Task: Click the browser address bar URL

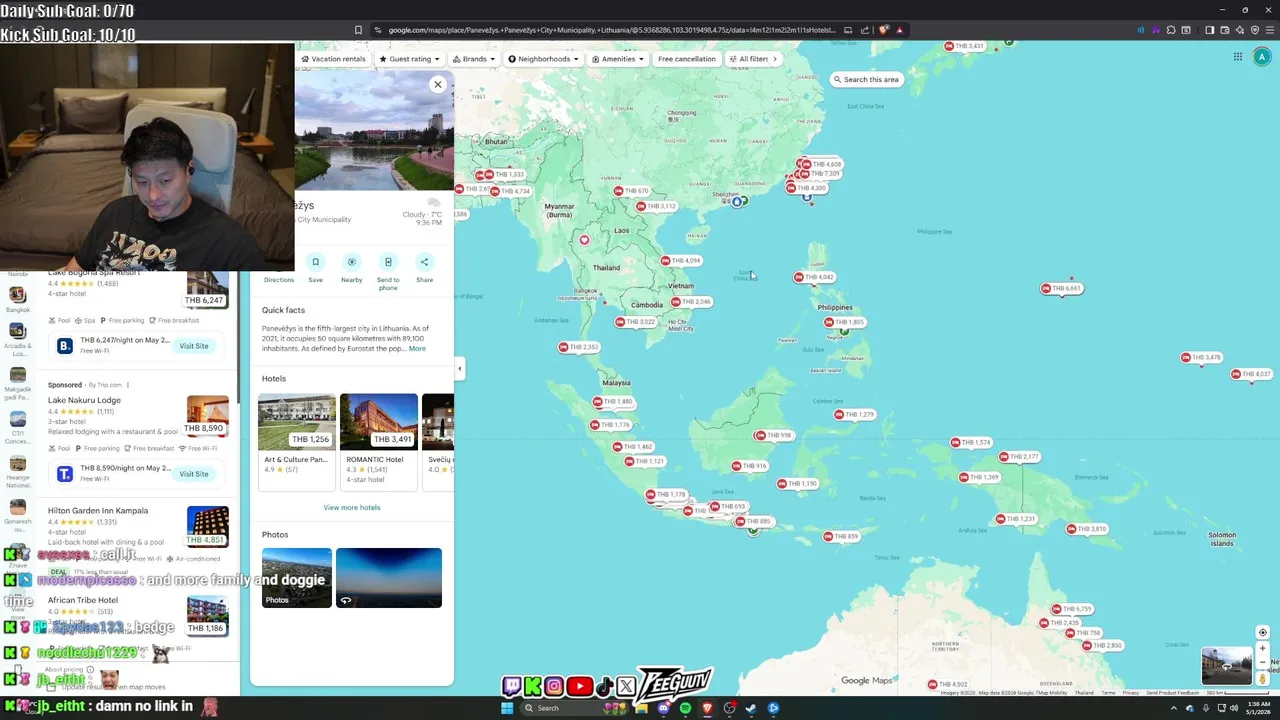Action: tap(610, 30)
